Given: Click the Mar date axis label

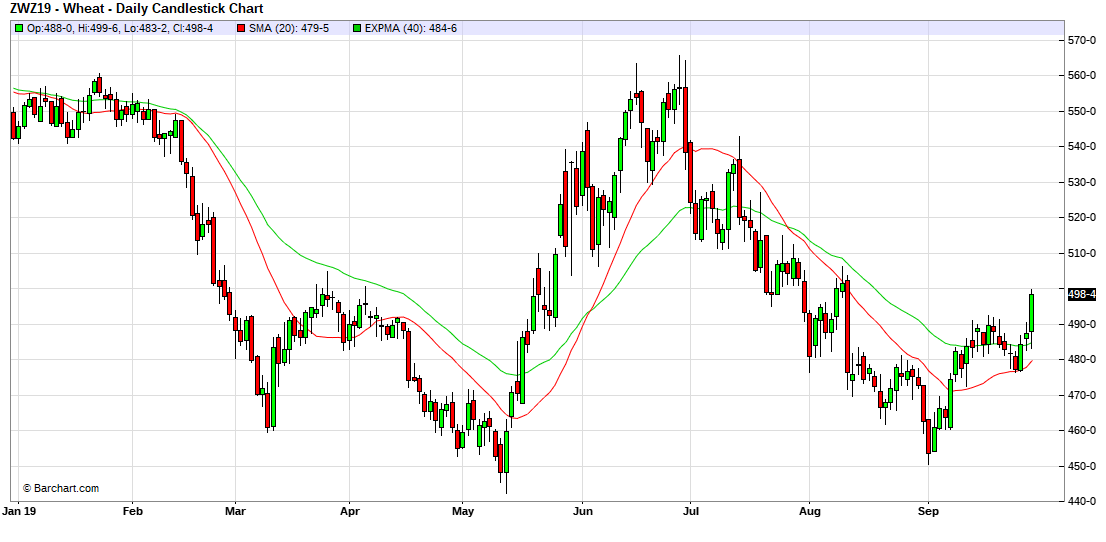Looking at the screenshot, I should [x=235, y=510].
